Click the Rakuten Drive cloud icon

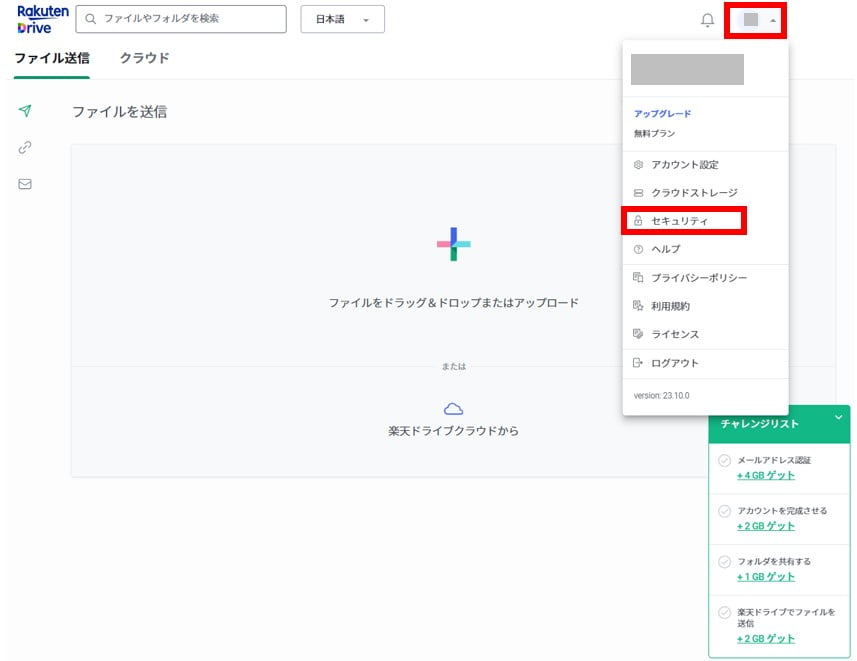453,409
